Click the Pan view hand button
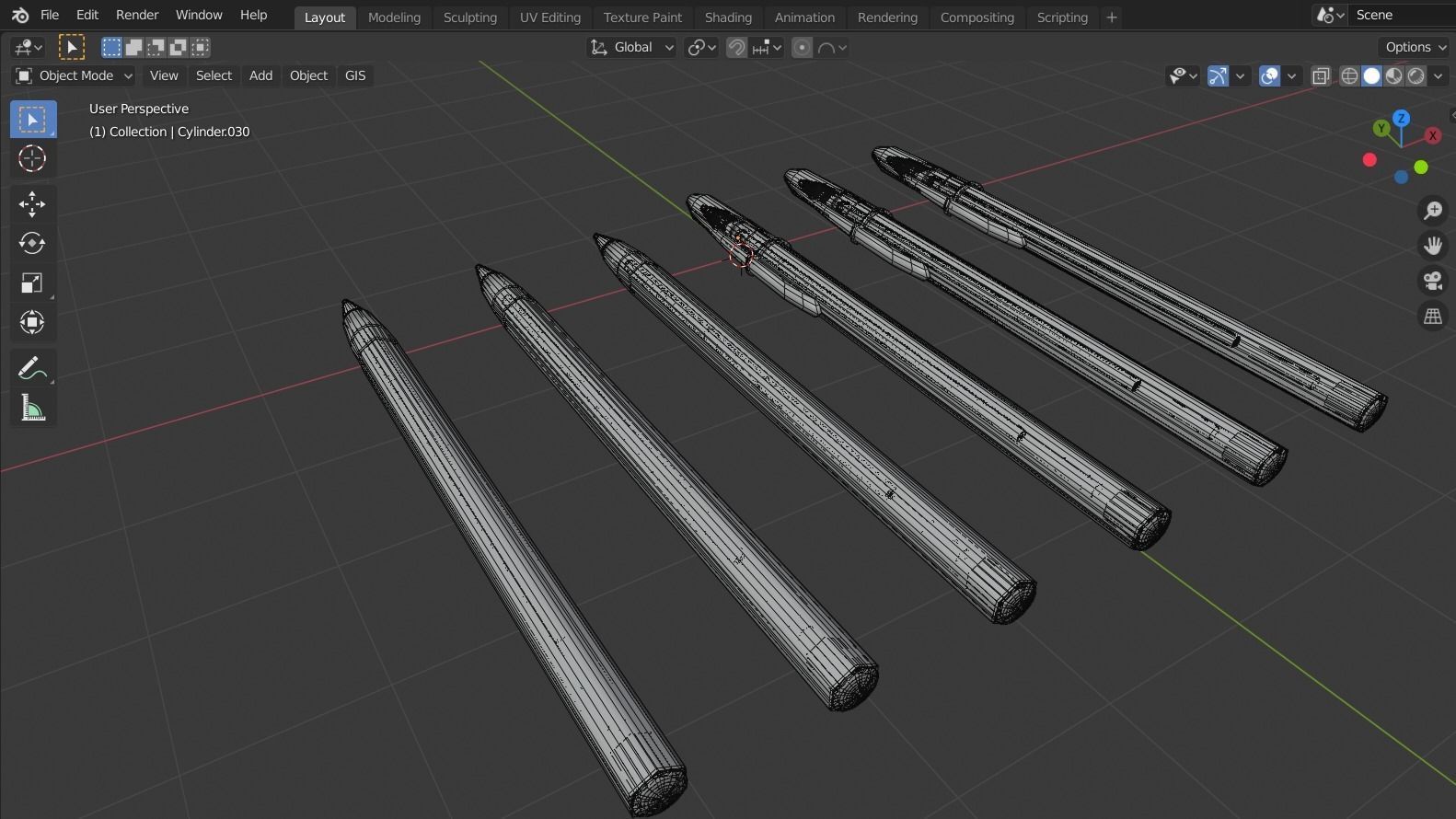The width and height of the screenshot is (1456, 819). click(x=1433, y=246)
